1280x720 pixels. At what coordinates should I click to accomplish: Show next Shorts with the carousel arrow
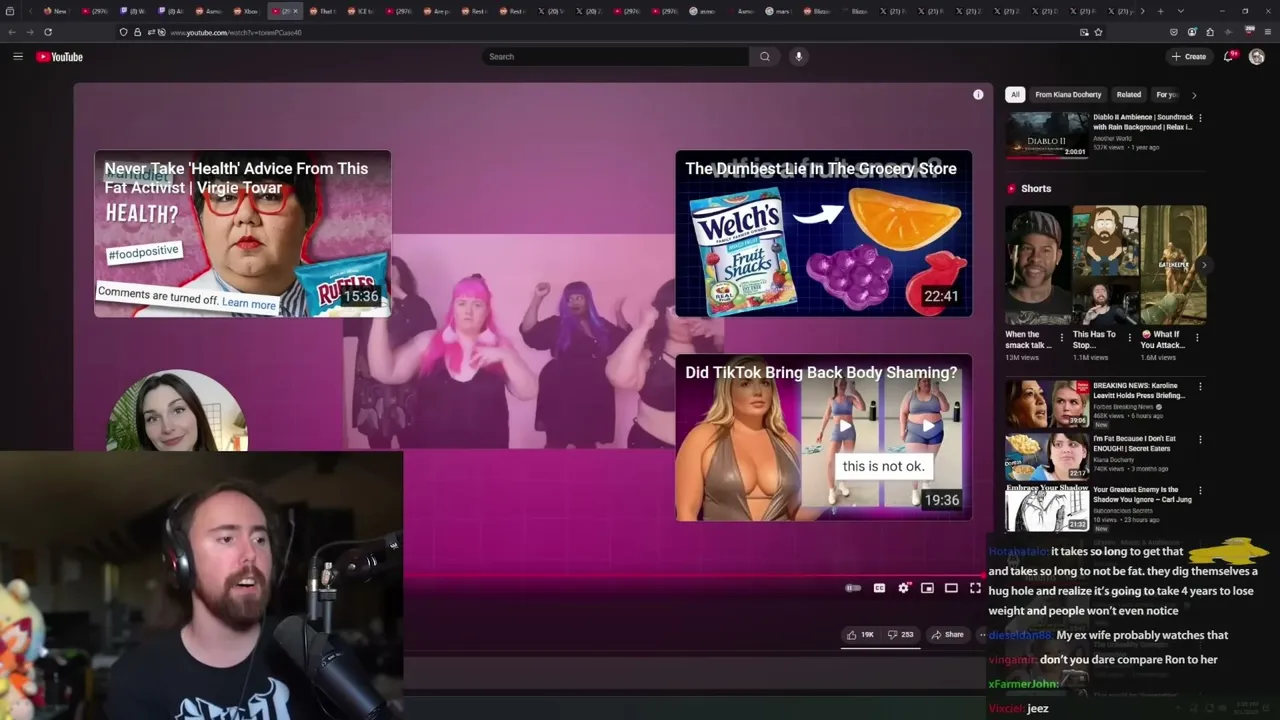tap(1204, 265)
